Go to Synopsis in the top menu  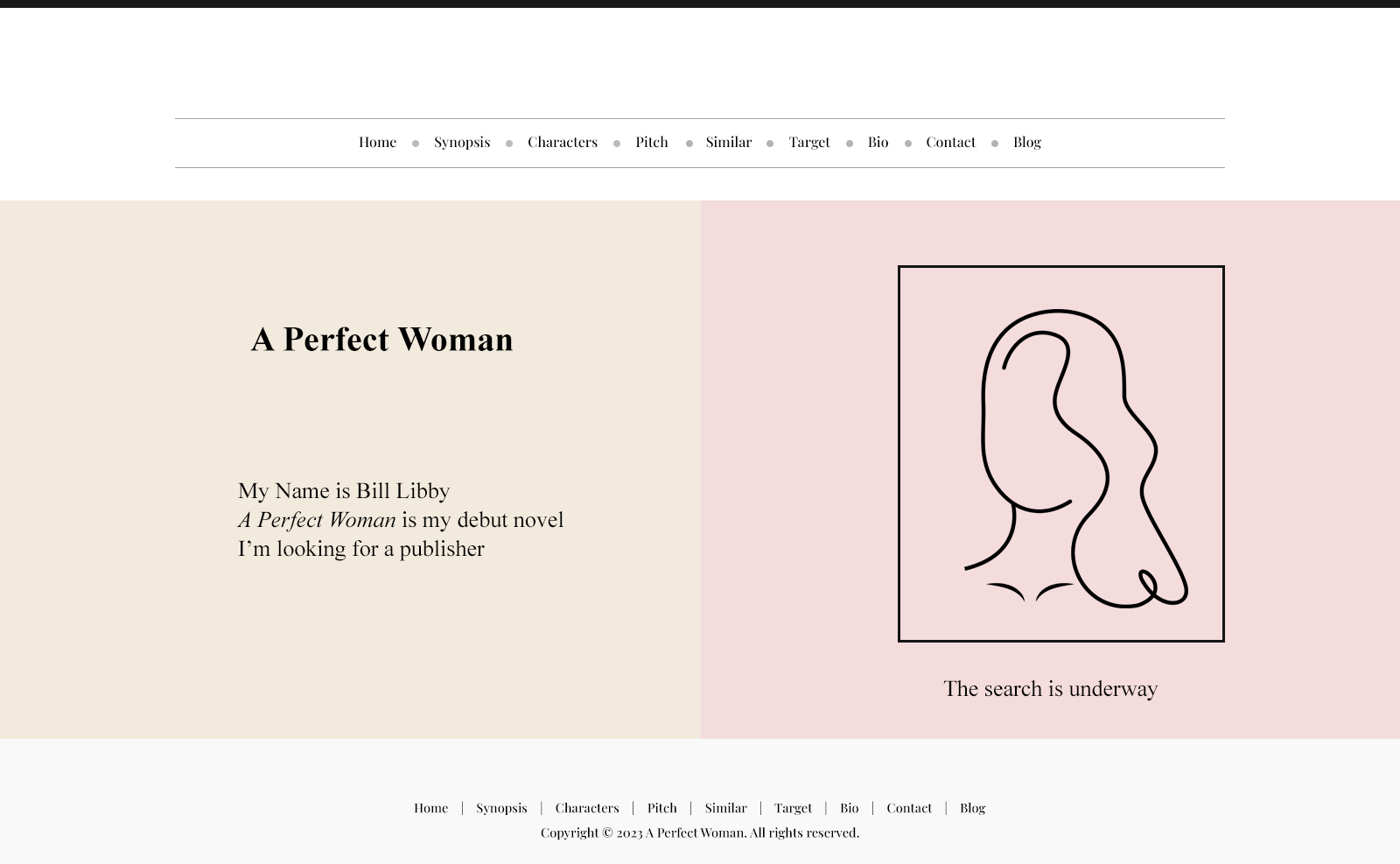[x=461, y=142]
